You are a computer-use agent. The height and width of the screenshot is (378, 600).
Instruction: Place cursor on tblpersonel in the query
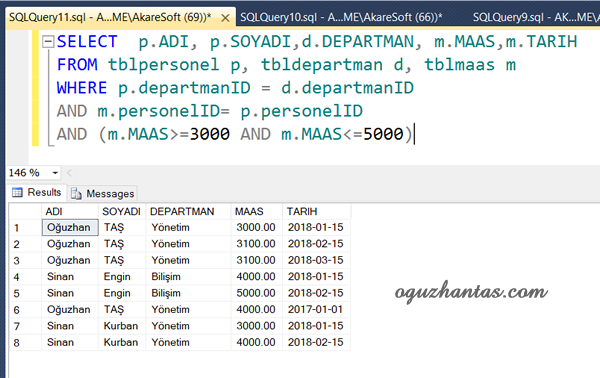[x=163, y=65]
